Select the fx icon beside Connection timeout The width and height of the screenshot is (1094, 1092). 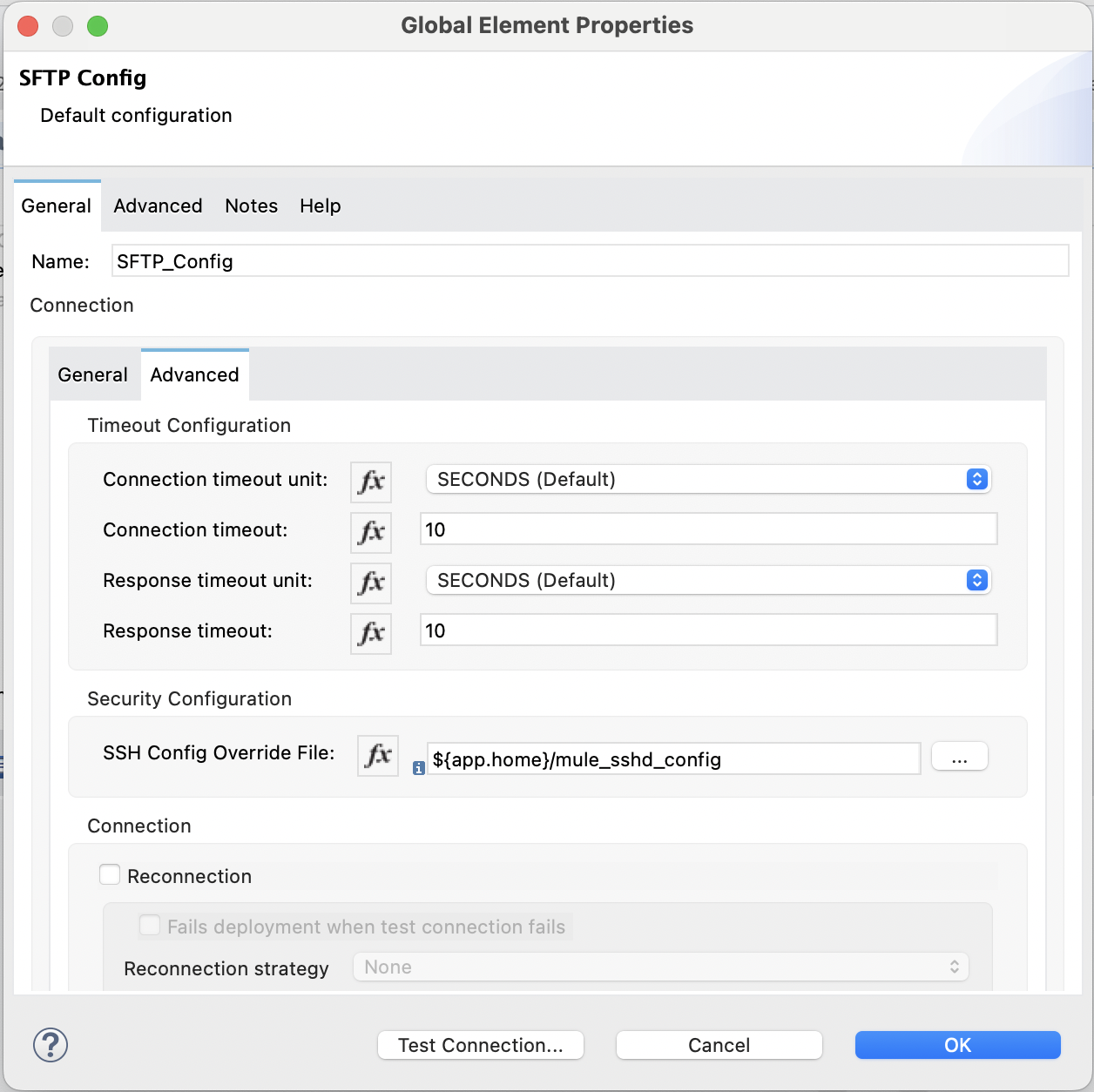coord(370,532)
